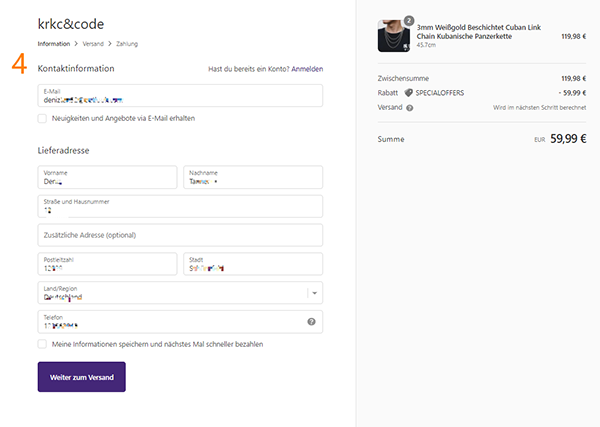Click the chevron after Information breadcrumb
The width and height of the screenshot is (600, 427).
76,44
